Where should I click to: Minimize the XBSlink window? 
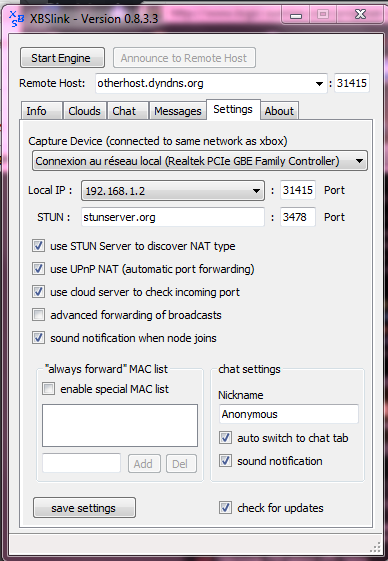(x=296, y=15)
